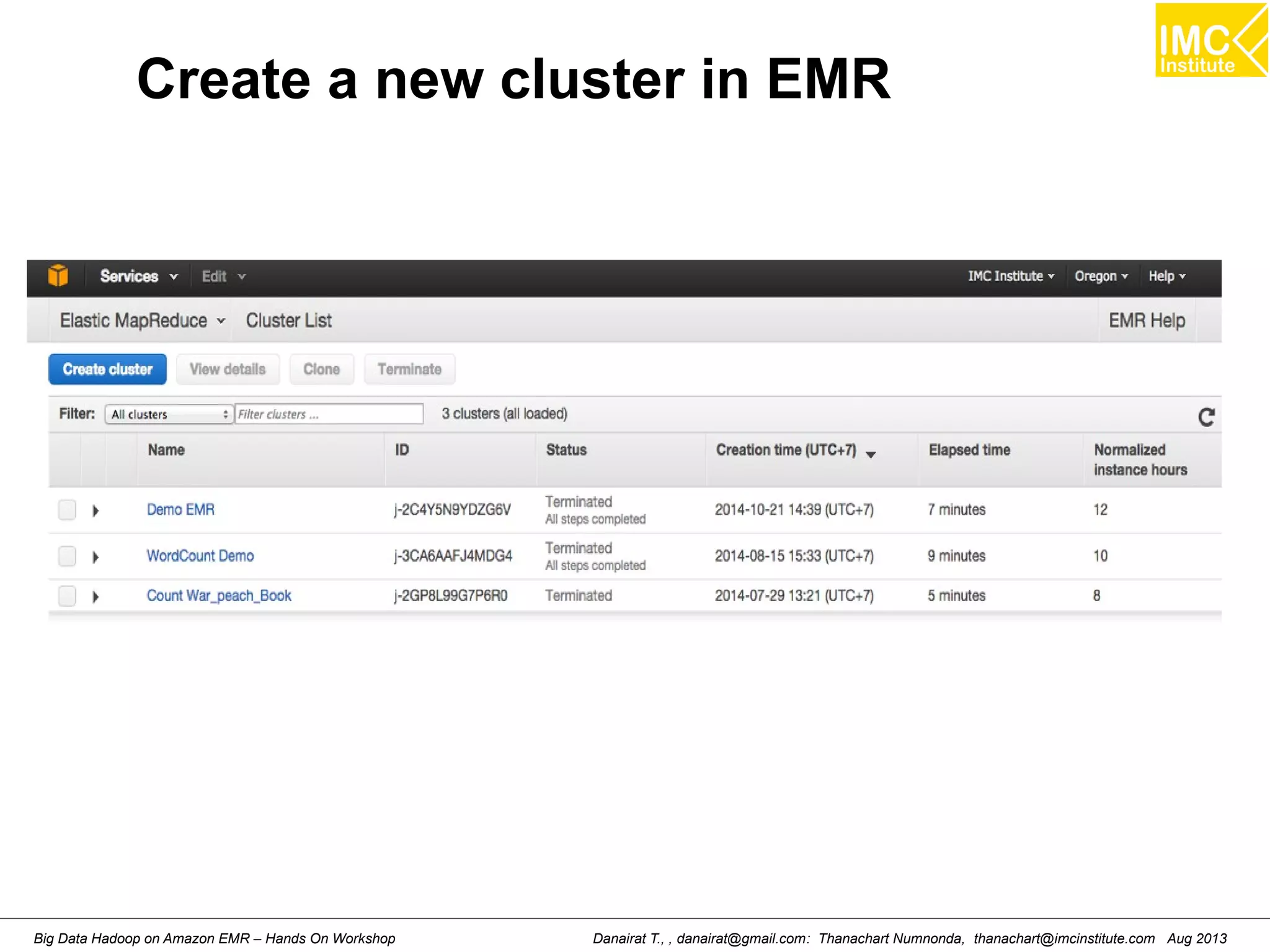Open the Elastic MapReduce dropdown
The height and width of the screenshot is (952, 1270).
pos(143,320)
